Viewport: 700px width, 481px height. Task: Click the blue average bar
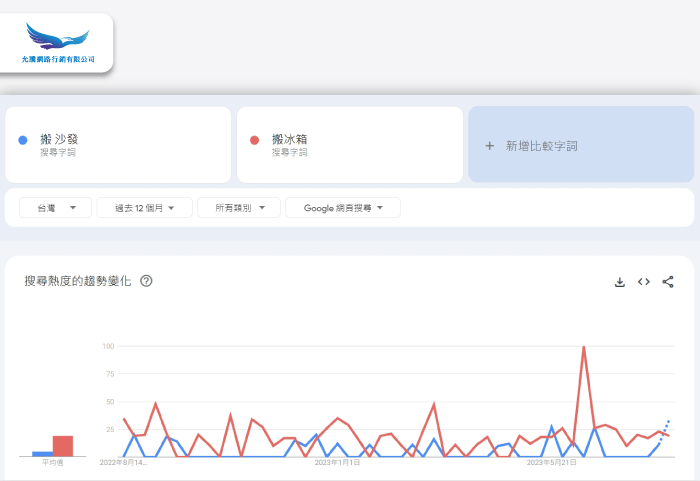(x=42, y=453)
